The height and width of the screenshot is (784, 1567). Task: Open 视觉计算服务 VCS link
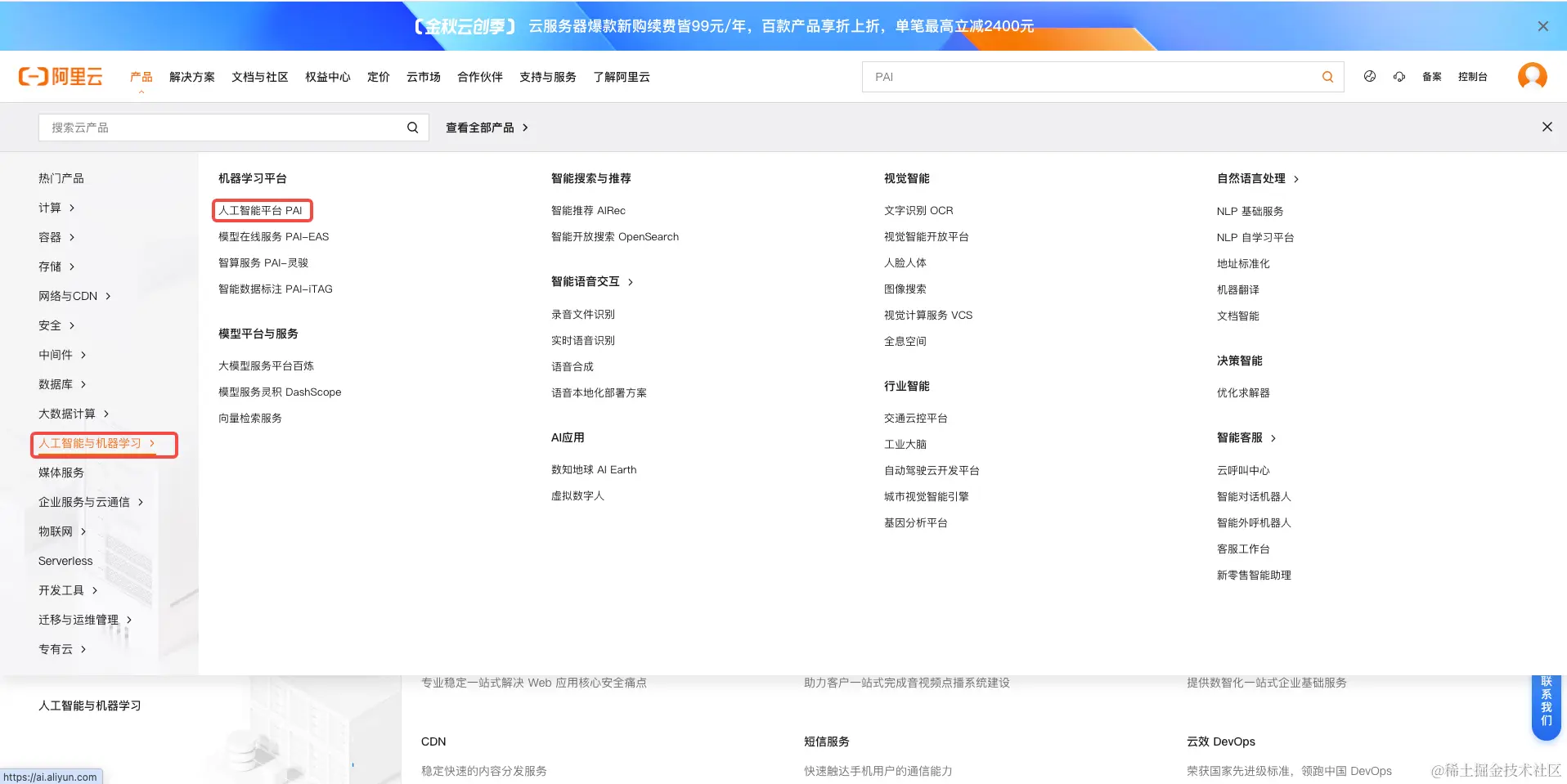click(928, 315)
